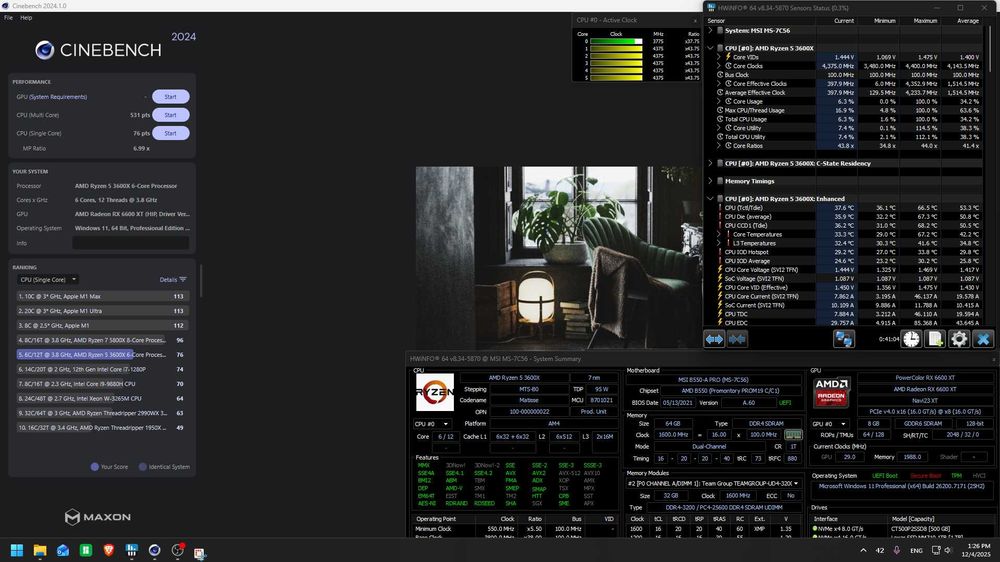Expand System: MSI MS-7C56 sensor group

click(710, 30)
